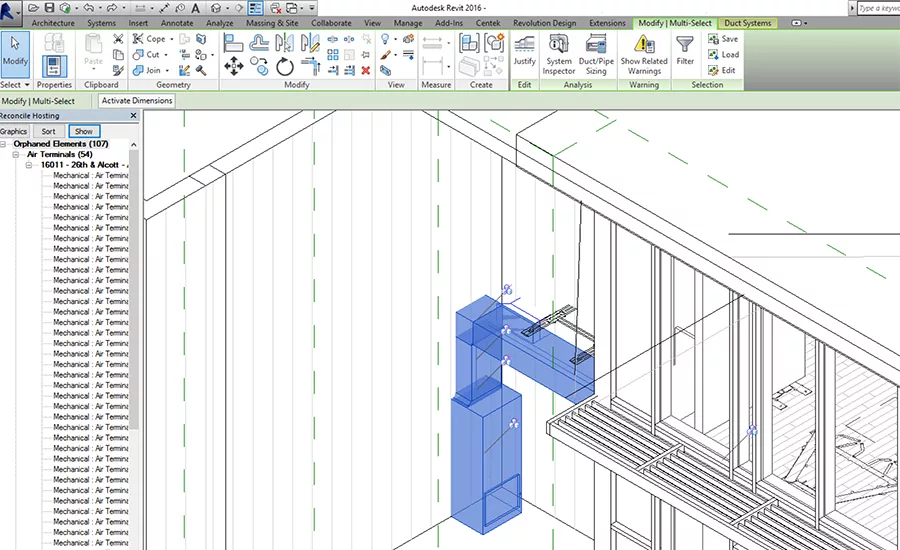Open the System Inspector tool
Screen dimensions: 900x550
(x=558, y=55)
